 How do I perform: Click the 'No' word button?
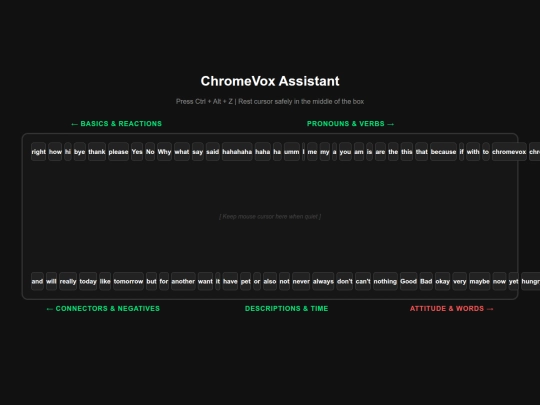pyautogui.click(x=150, y=152)
